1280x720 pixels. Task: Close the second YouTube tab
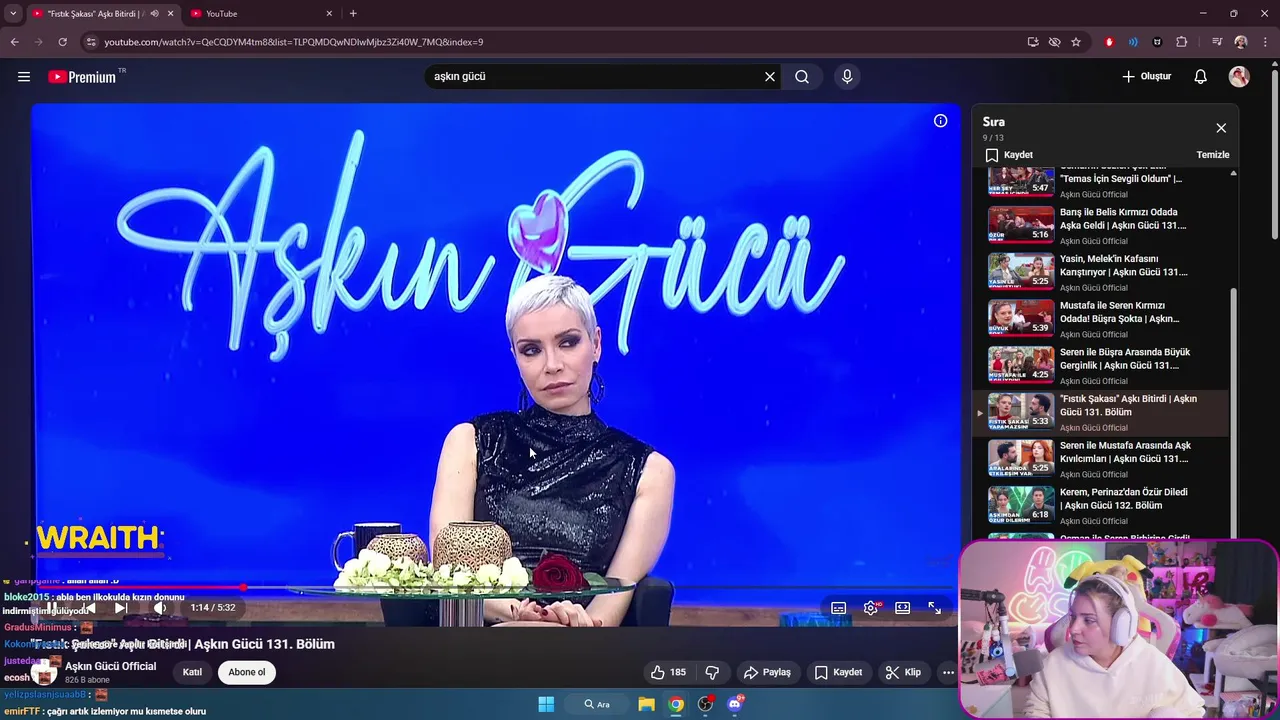329,14
